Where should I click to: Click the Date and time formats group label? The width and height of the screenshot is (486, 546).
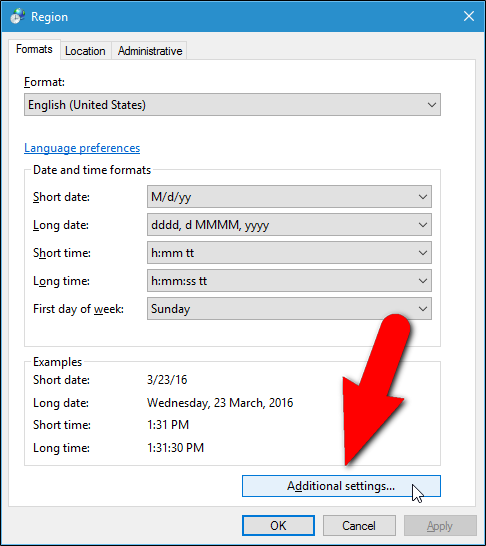pyautogui.click(x=92, y=170)
